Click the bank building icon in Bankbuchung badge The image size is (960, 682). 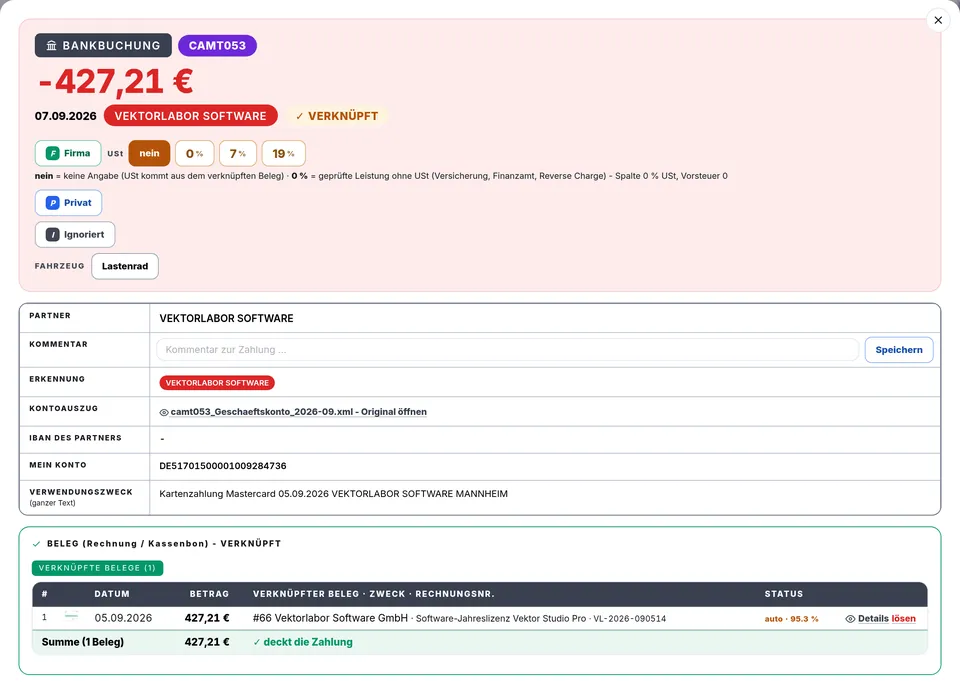(x=51, y=46)
